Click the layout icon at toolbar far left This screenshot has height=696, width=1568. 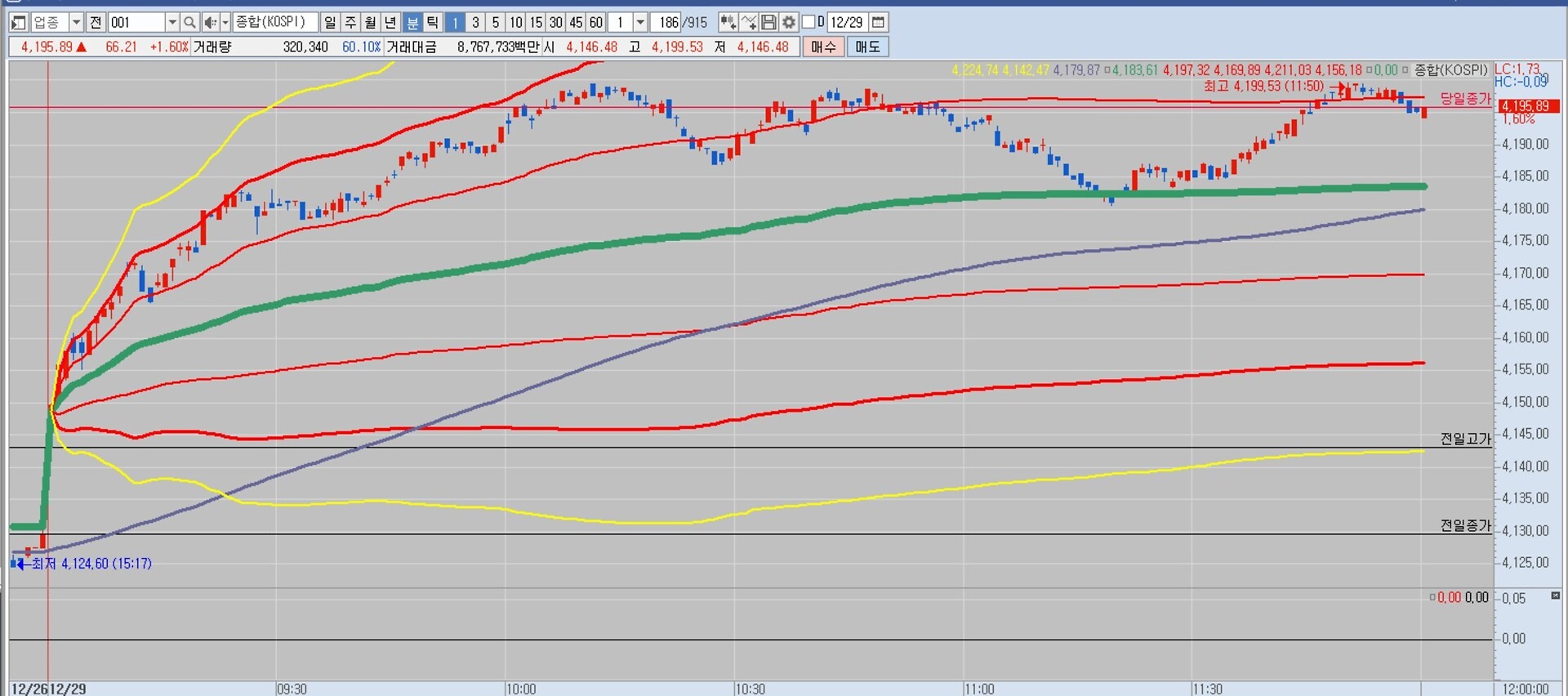[x=18, y=22]
